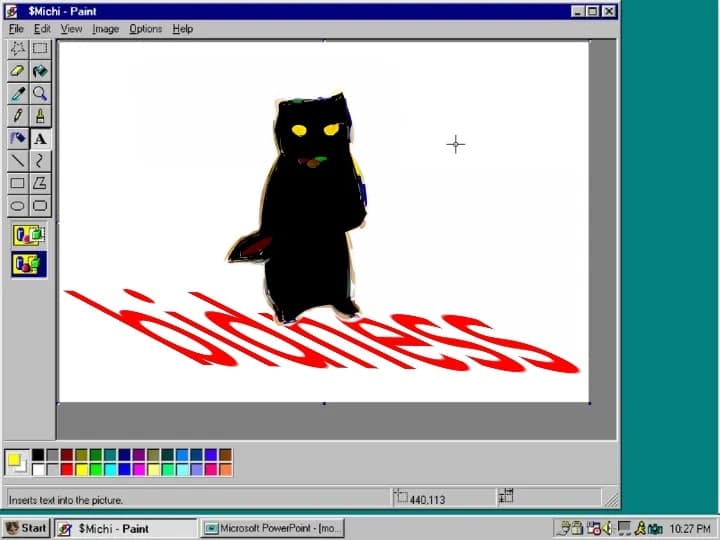
Task: Open the Help menu
Action: pos(182,28)
